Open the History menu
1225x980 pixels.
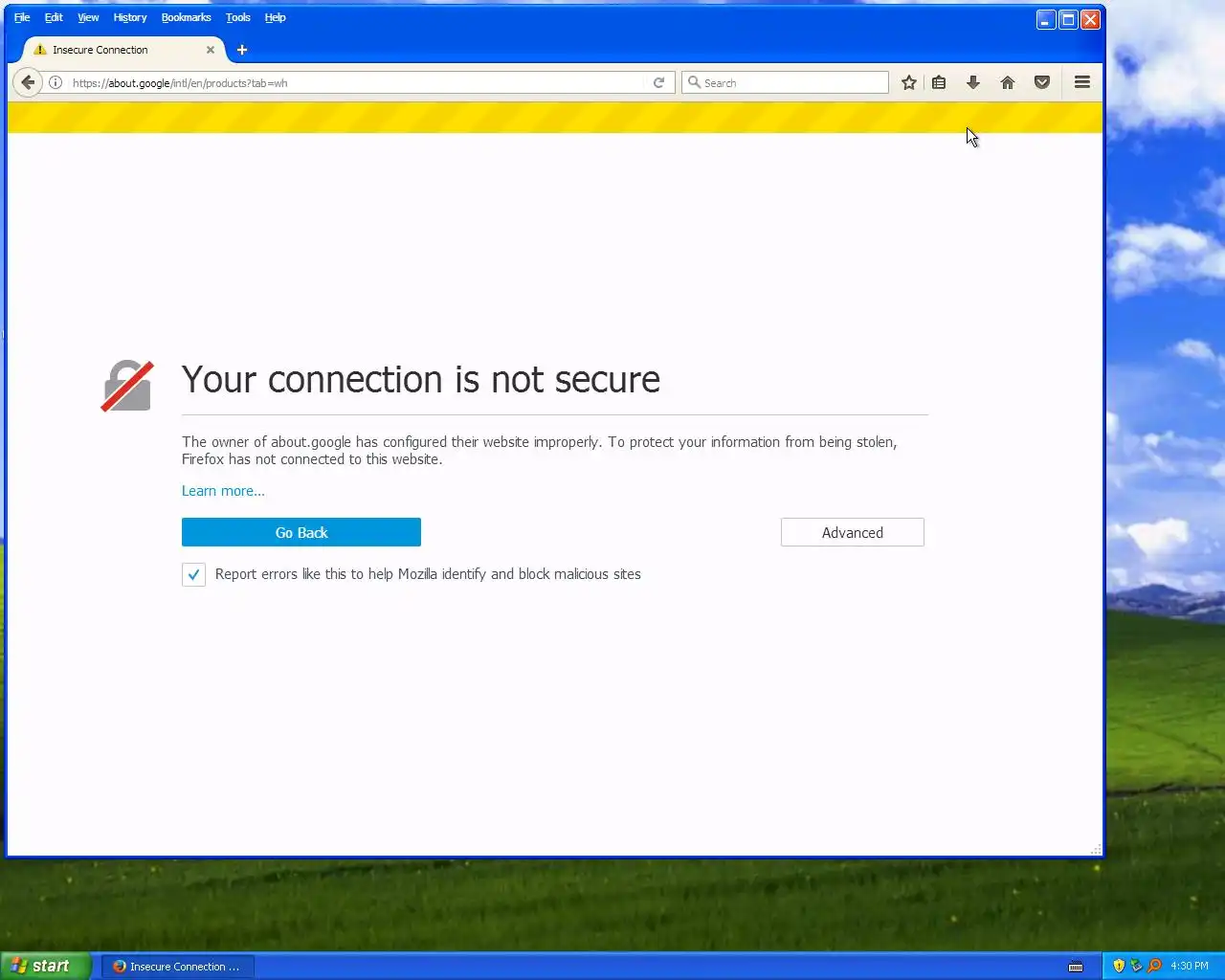click(x=130, y=17)
